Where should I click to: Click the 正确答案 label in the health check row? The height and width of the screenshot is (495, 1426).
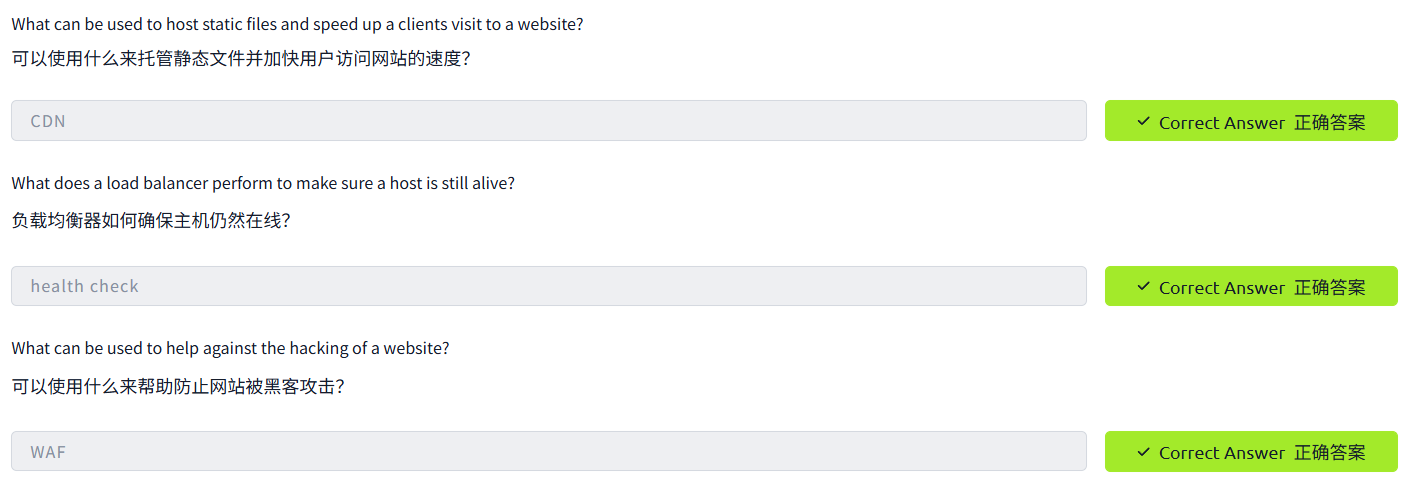click(1329, 287)
